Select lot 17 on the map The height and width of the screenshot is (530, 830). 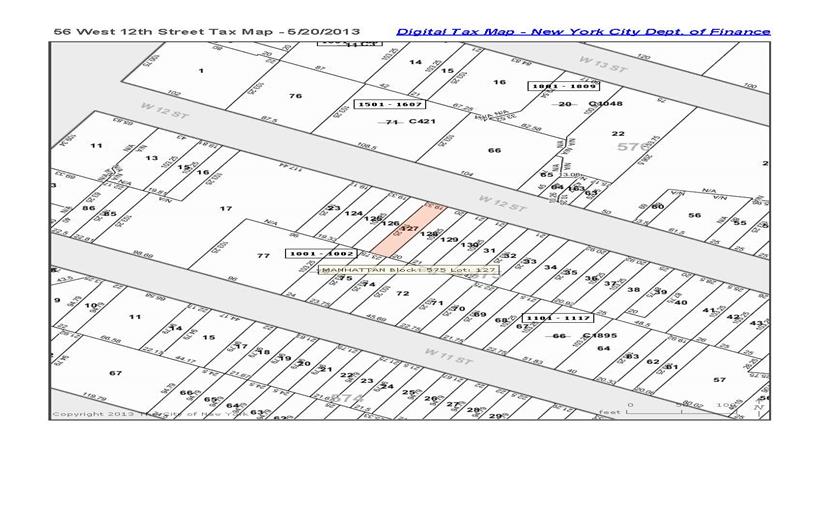(x=226, y=209)
